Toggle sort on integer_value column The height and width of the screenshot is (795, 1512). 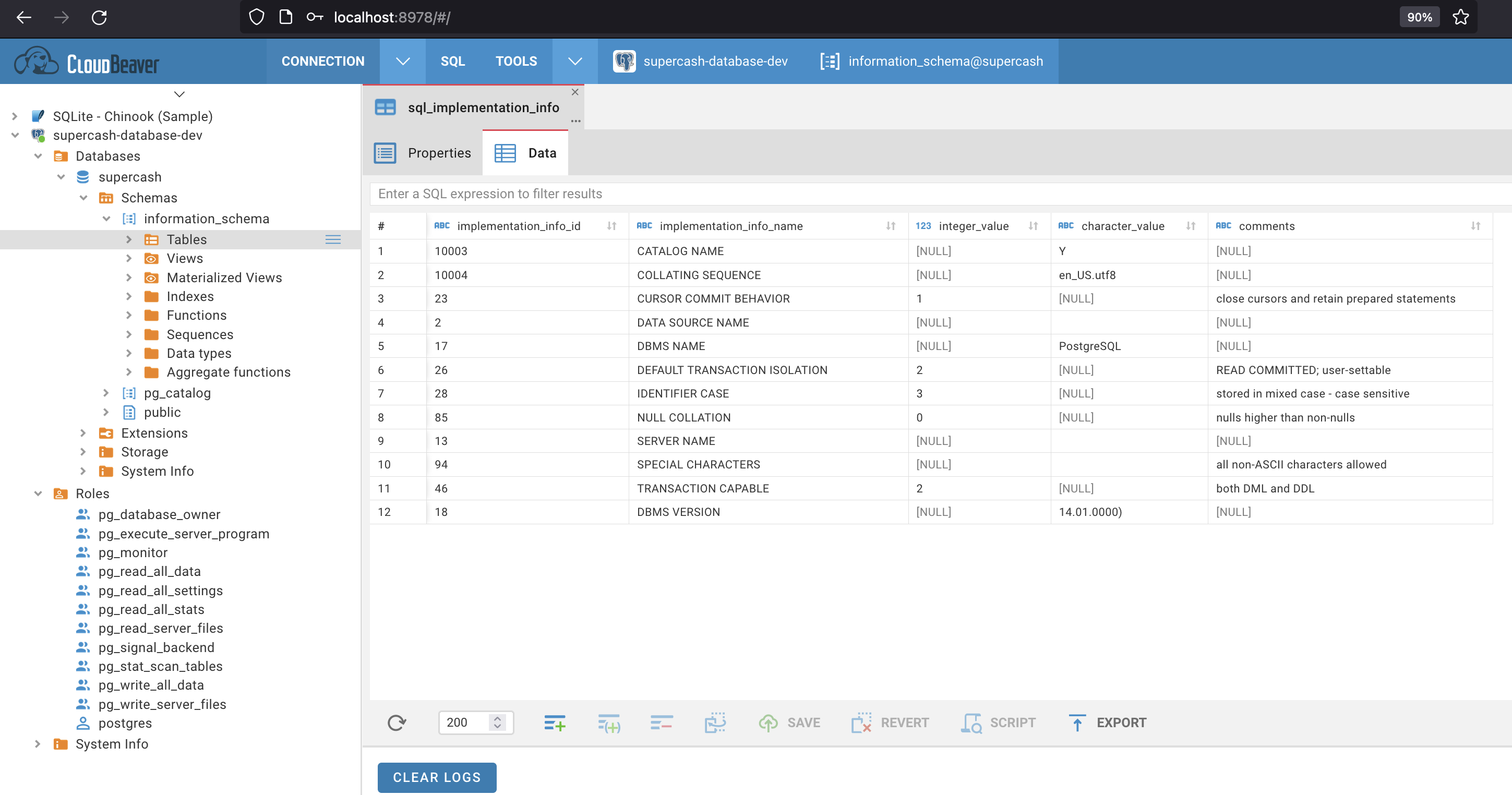point(1033,226)
